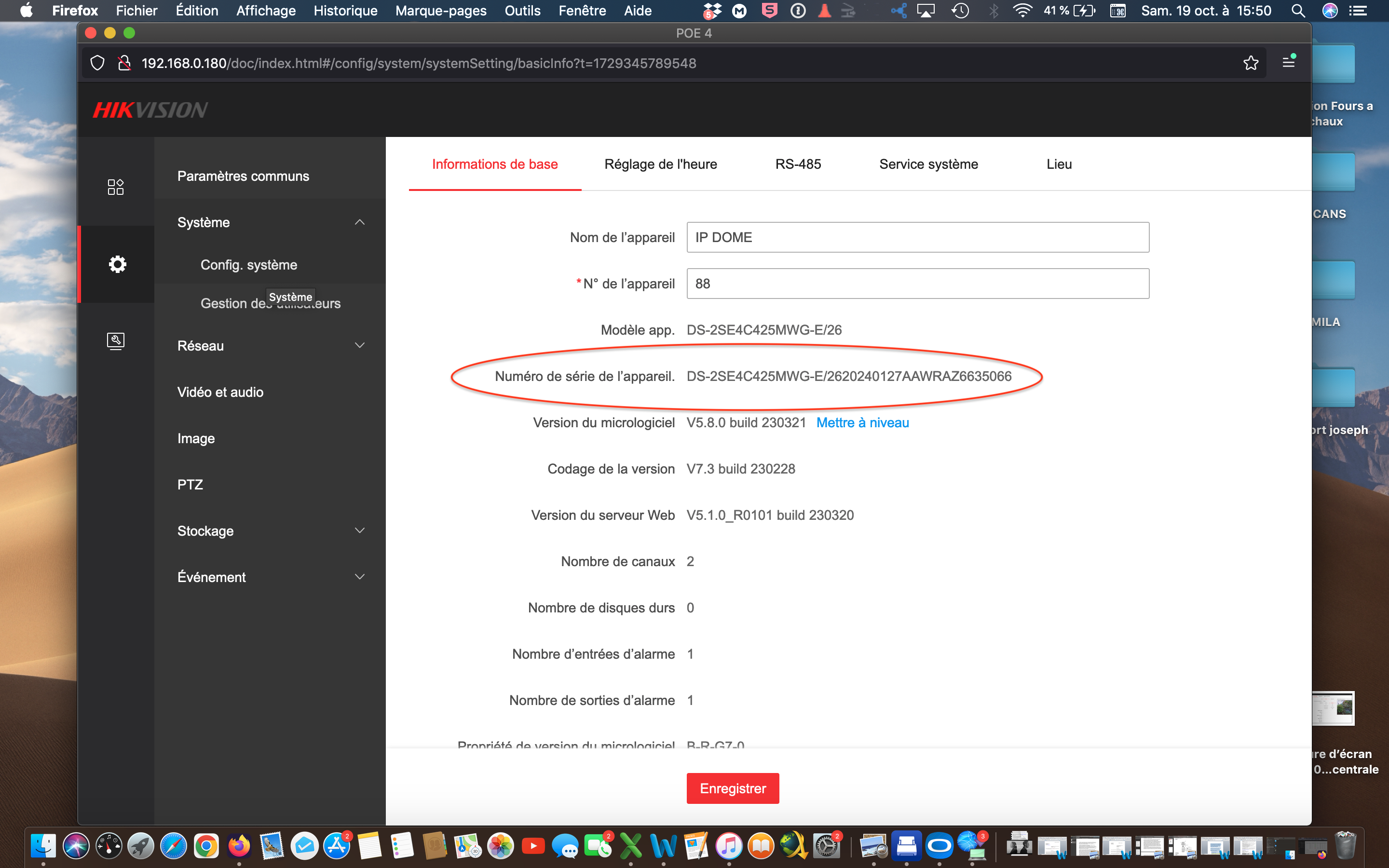
Task: Click the Mettre à niveau link
Action: coord(862,422)
